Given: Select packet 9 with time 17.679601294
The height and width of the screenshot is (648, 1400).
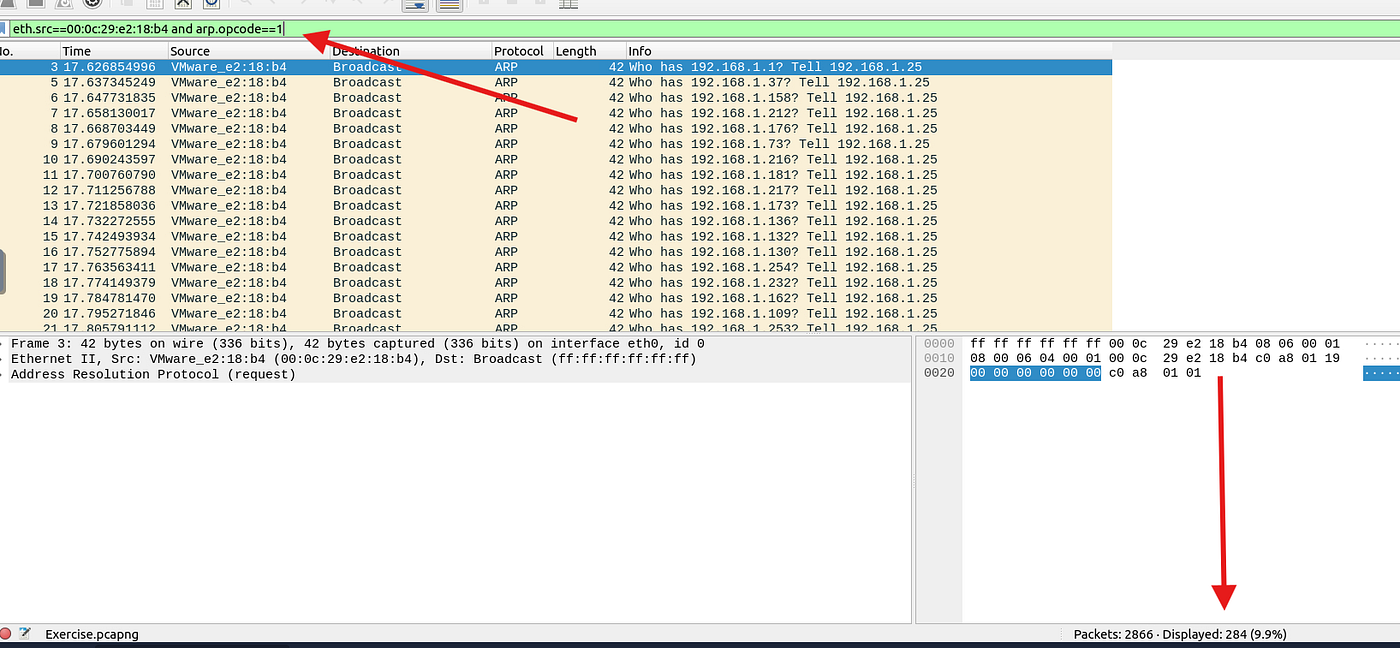Looking at the screenshot, I should 555,144.
